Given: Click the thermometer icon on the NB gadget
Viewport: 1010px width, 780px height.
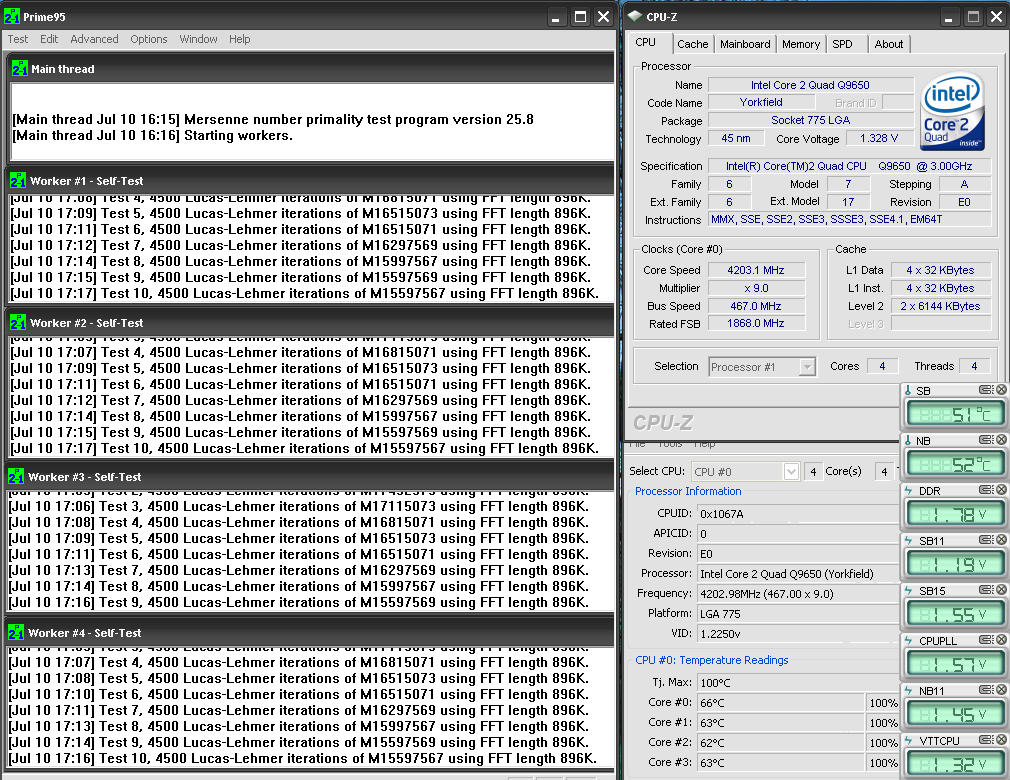Looking at the screenshot, I should click(x=908, y=441).
